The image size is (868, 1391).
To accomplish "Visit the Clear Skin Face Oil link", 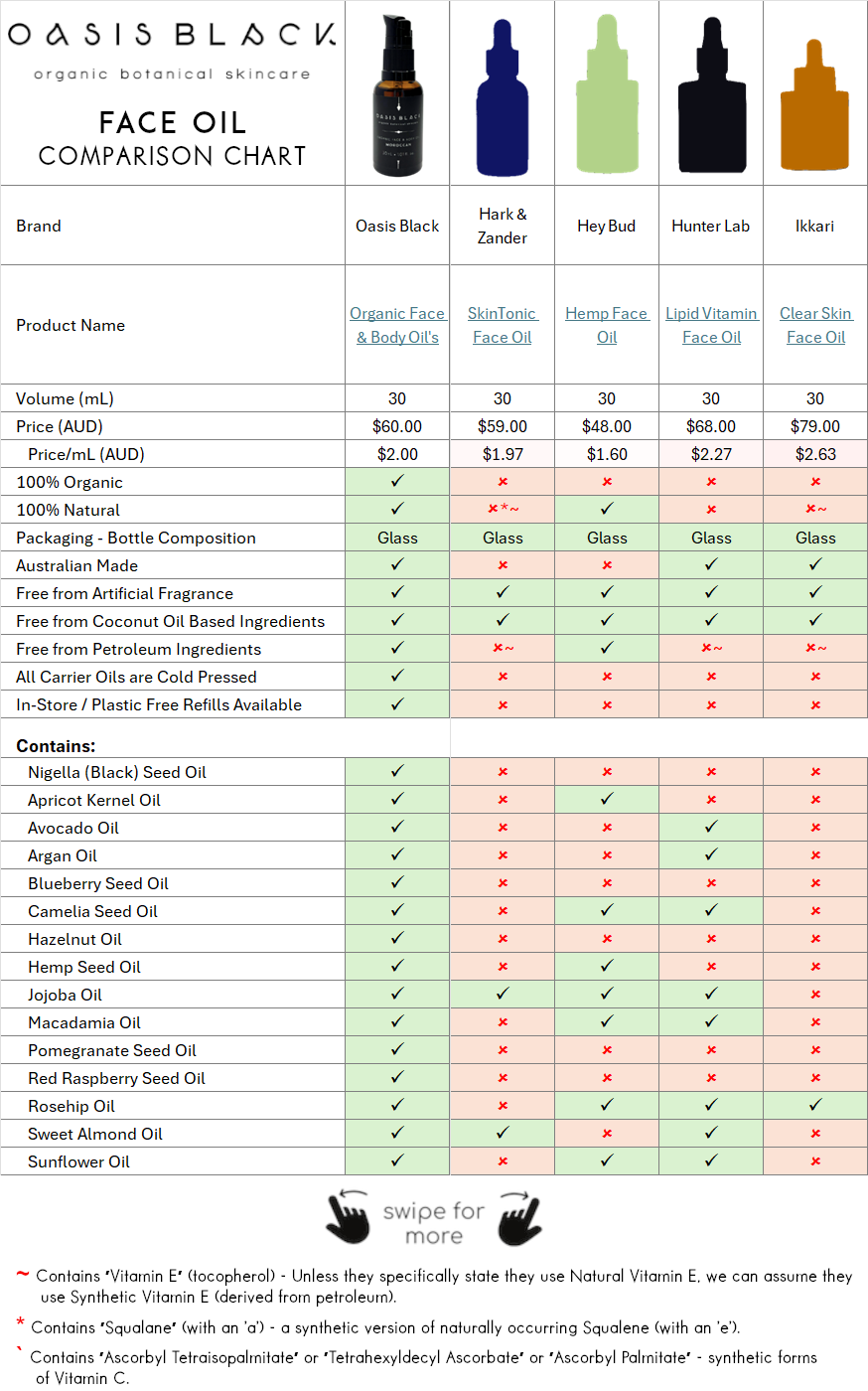I will point(815,325).
